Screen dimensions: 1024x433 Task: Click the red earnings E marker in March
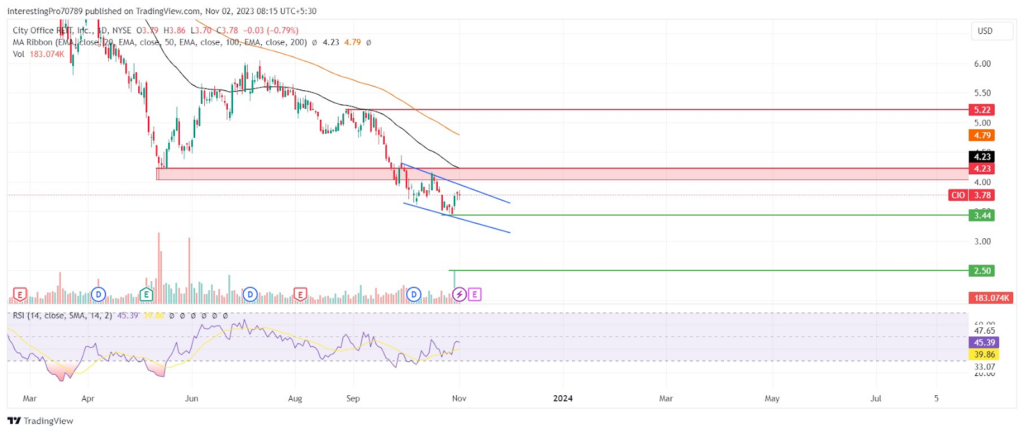(x=21, y=295)
